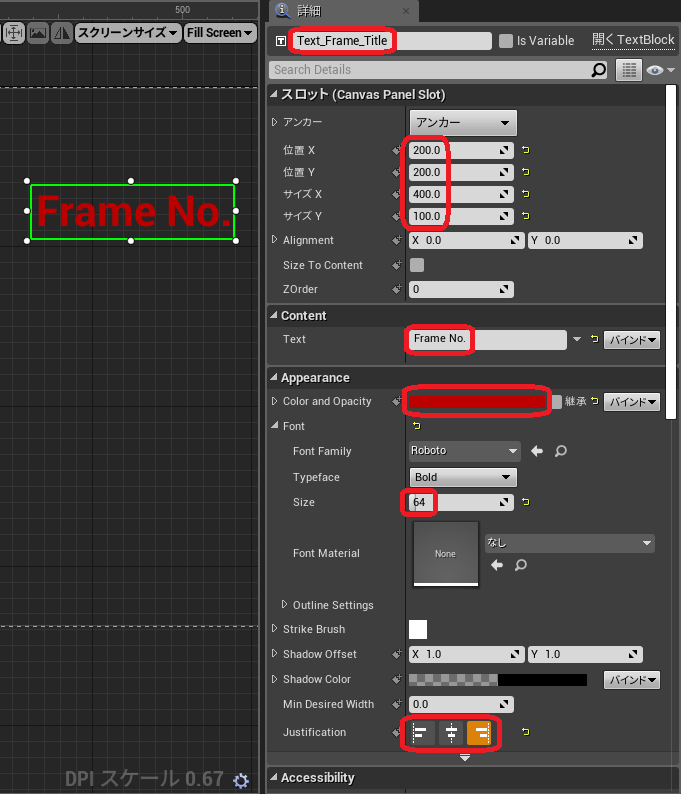Click the search magnifier icon
The height and width of the screenshot is (794, 681).
click(x=598, y=70)
